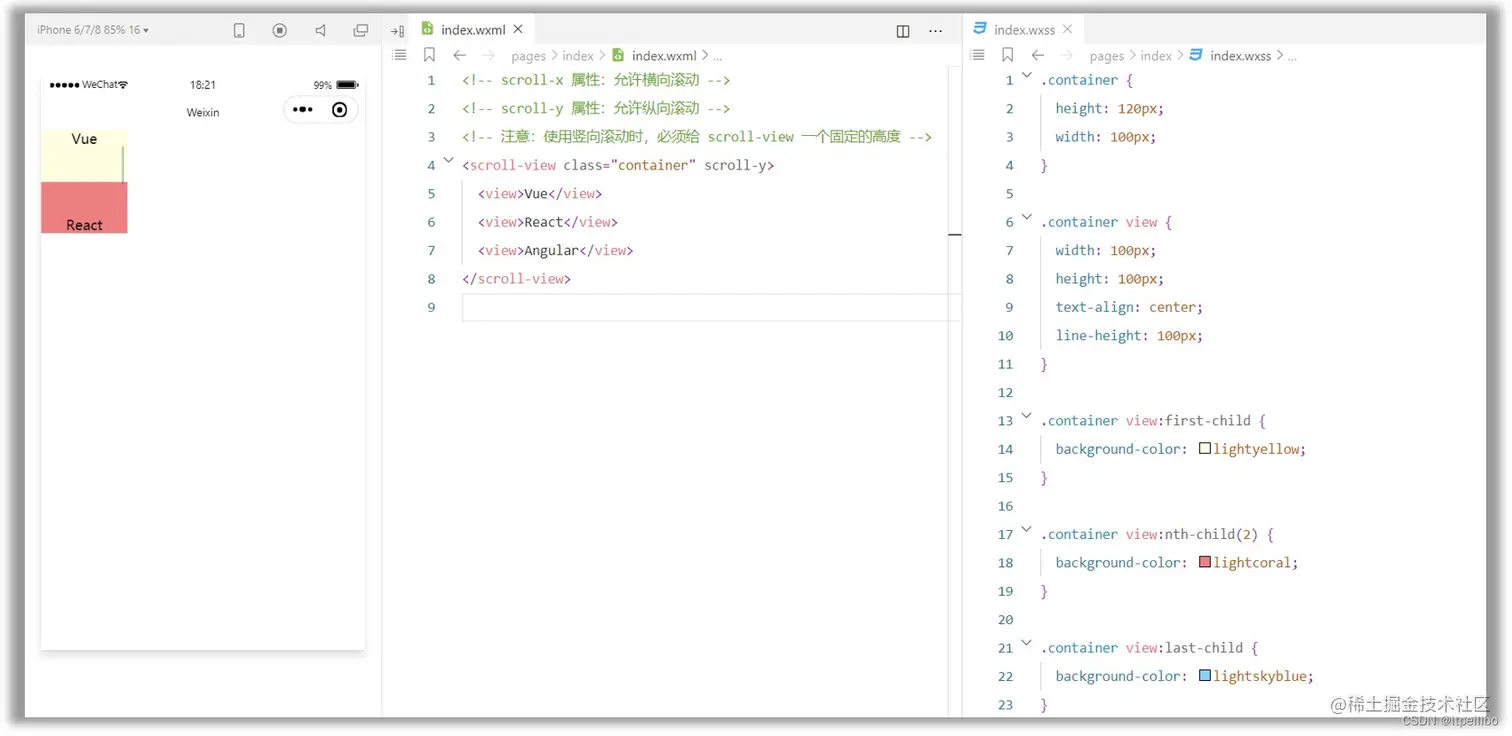
Task: Click the '<view>React</view>' code line
Action: coord(548,222)
